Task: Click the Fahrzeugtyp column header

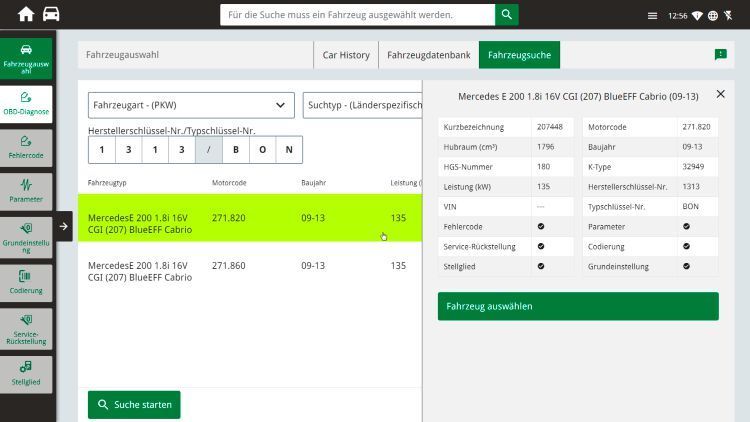Action: [x=107, y=183]
